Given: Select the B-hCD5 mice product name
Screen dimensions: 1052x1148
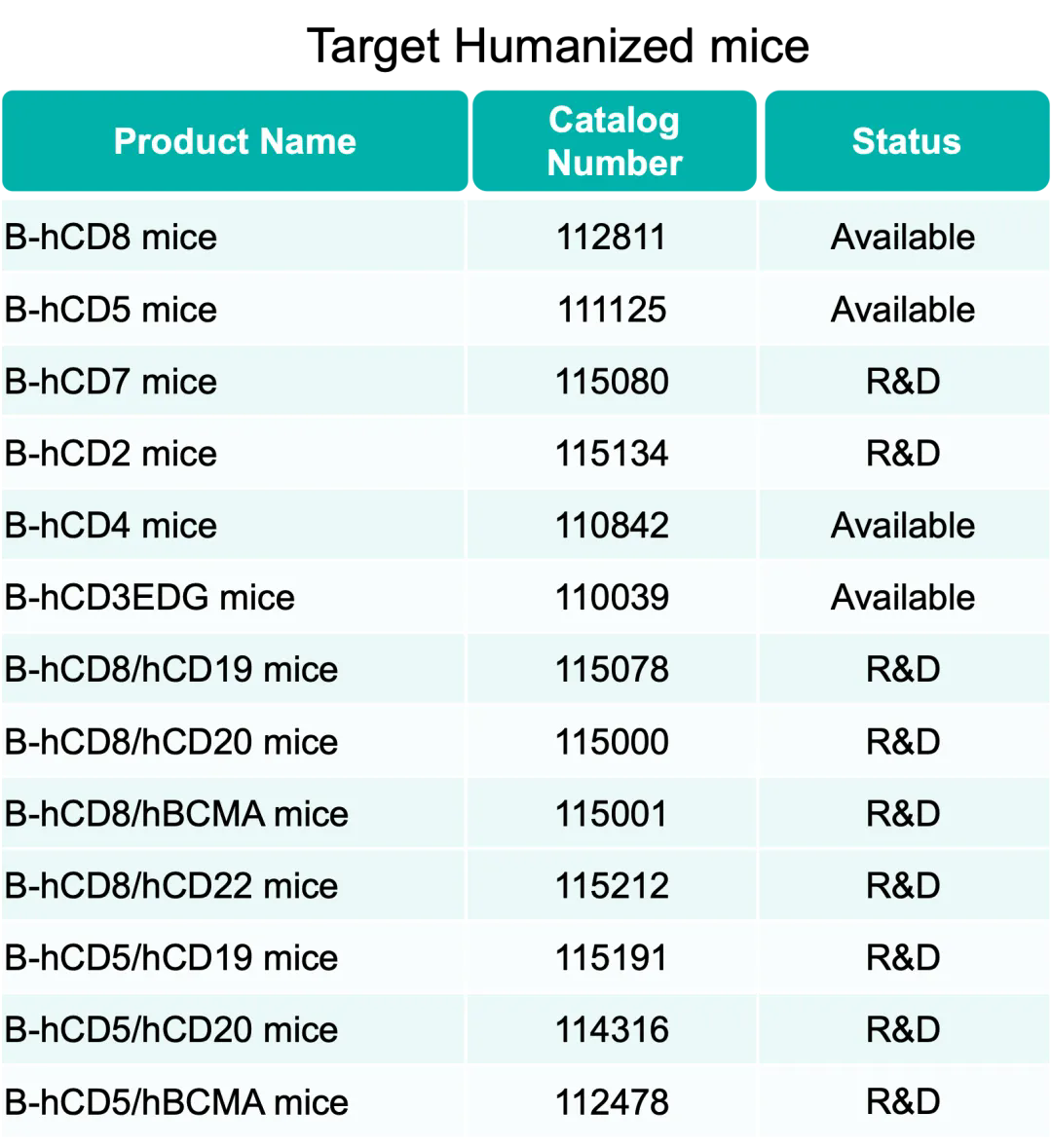Looking at the screenshot, I should (x=111, y=310).
